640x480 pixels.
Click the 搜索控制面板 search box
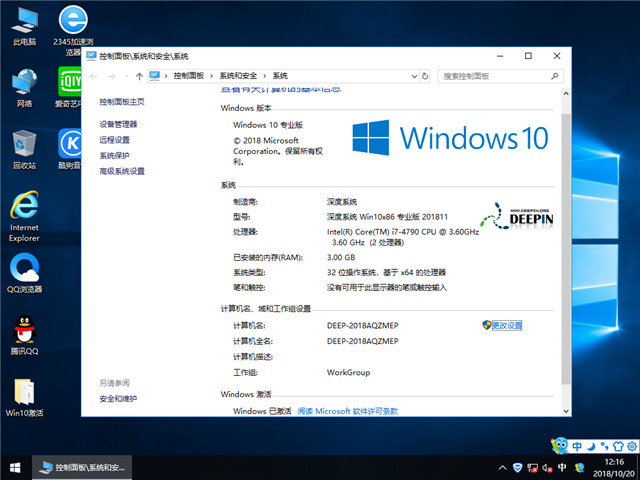click(x=500, y=76)
